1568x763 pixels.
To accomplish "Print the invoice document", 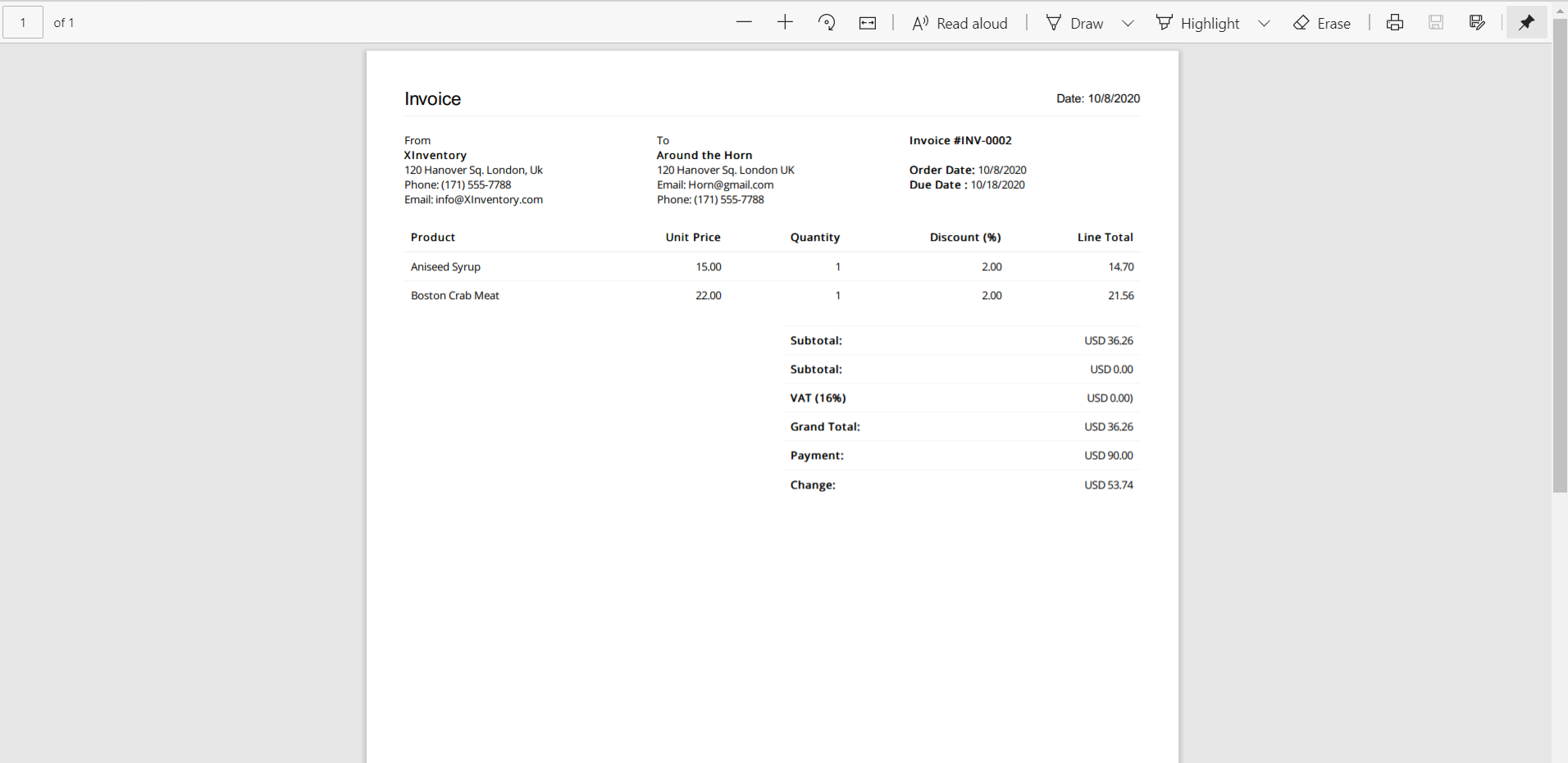I will pos(1395,23).
